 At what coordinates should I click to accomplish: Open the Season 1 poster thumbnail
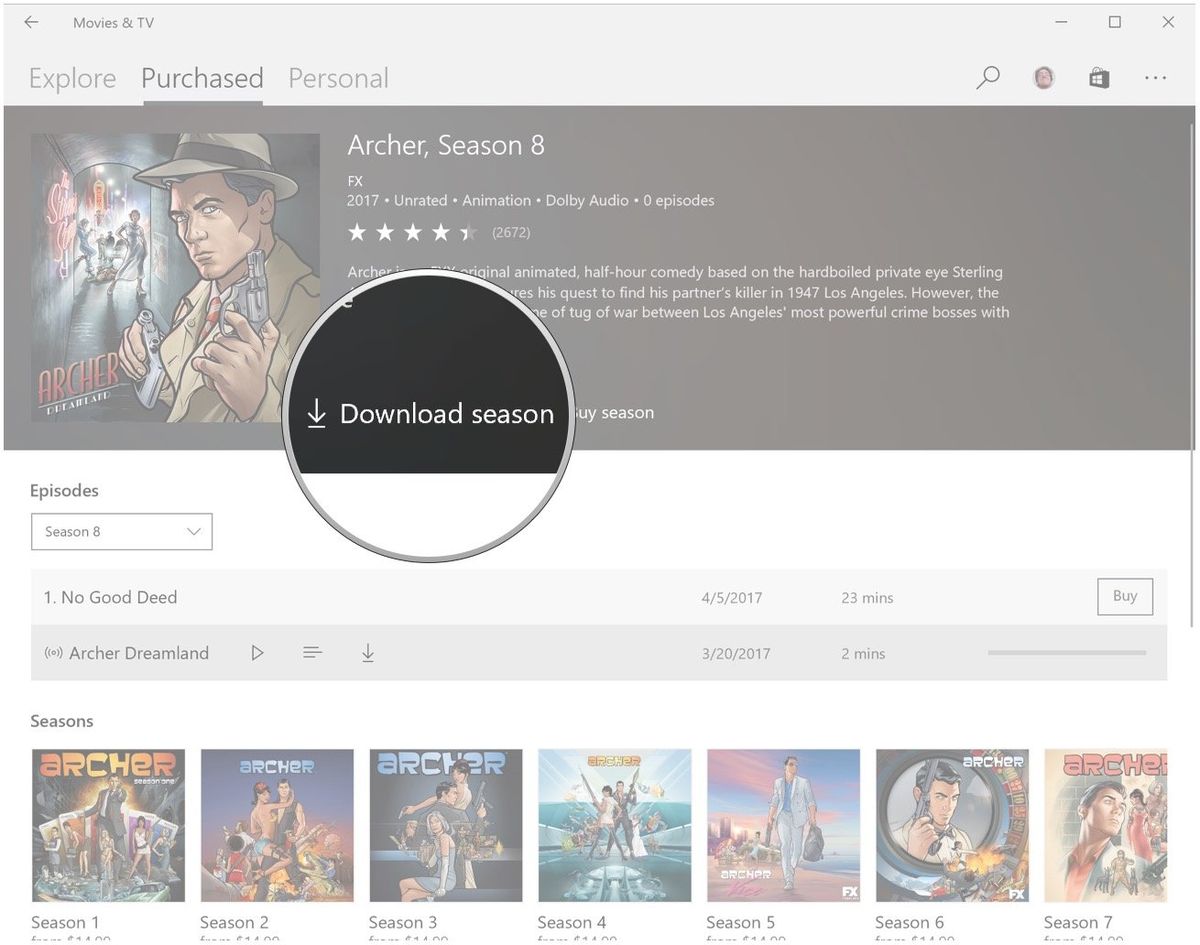(107, 825)
